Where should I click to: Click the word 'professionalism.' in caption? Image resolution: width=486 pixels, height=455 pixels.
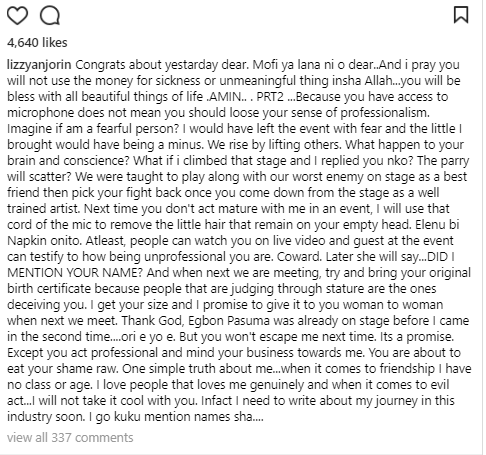pos(385,113)
